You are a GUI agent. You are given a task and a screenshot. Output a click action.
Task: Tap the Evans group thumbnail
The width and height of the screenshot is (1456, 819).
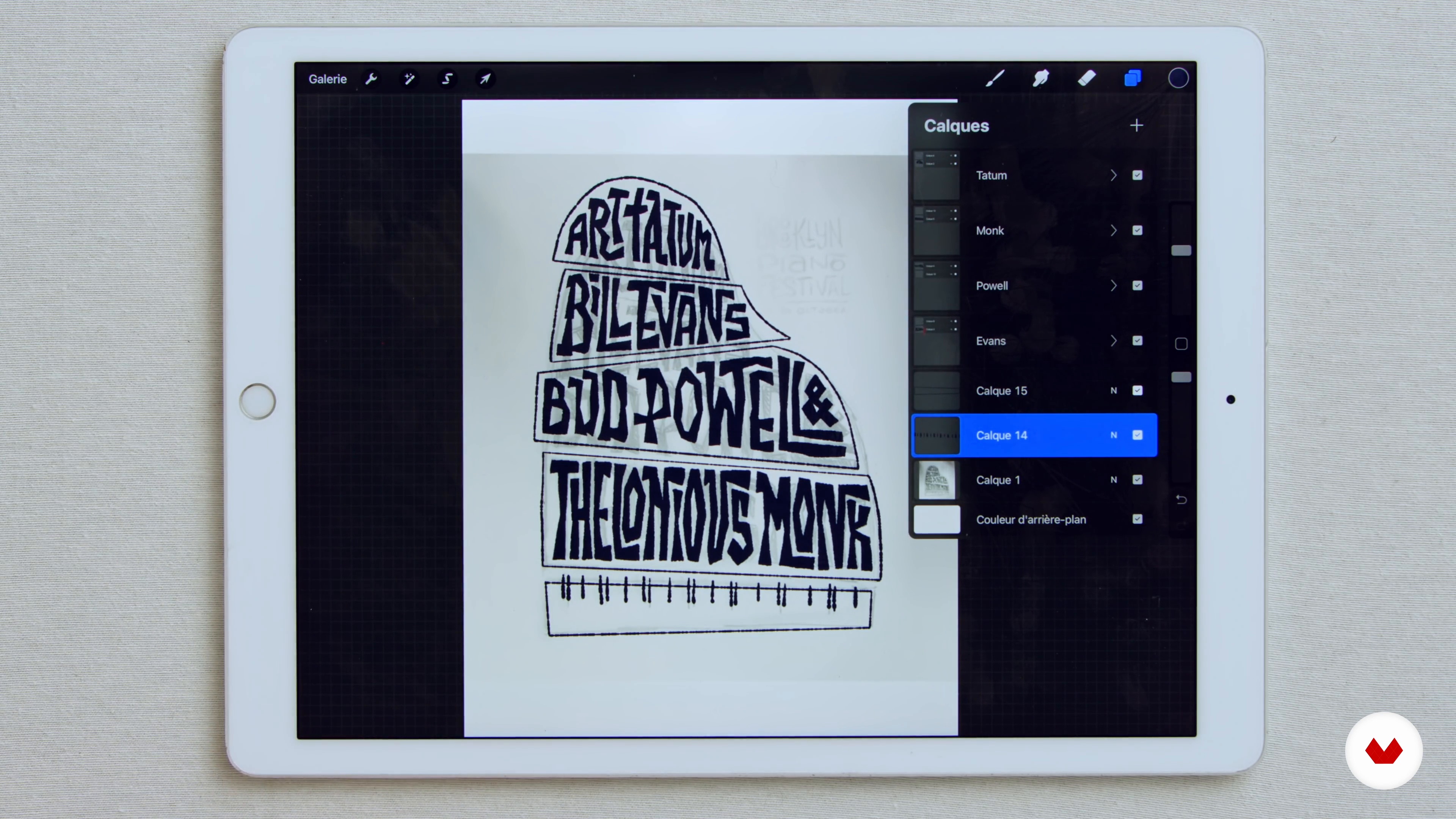[x=937, y=341]
